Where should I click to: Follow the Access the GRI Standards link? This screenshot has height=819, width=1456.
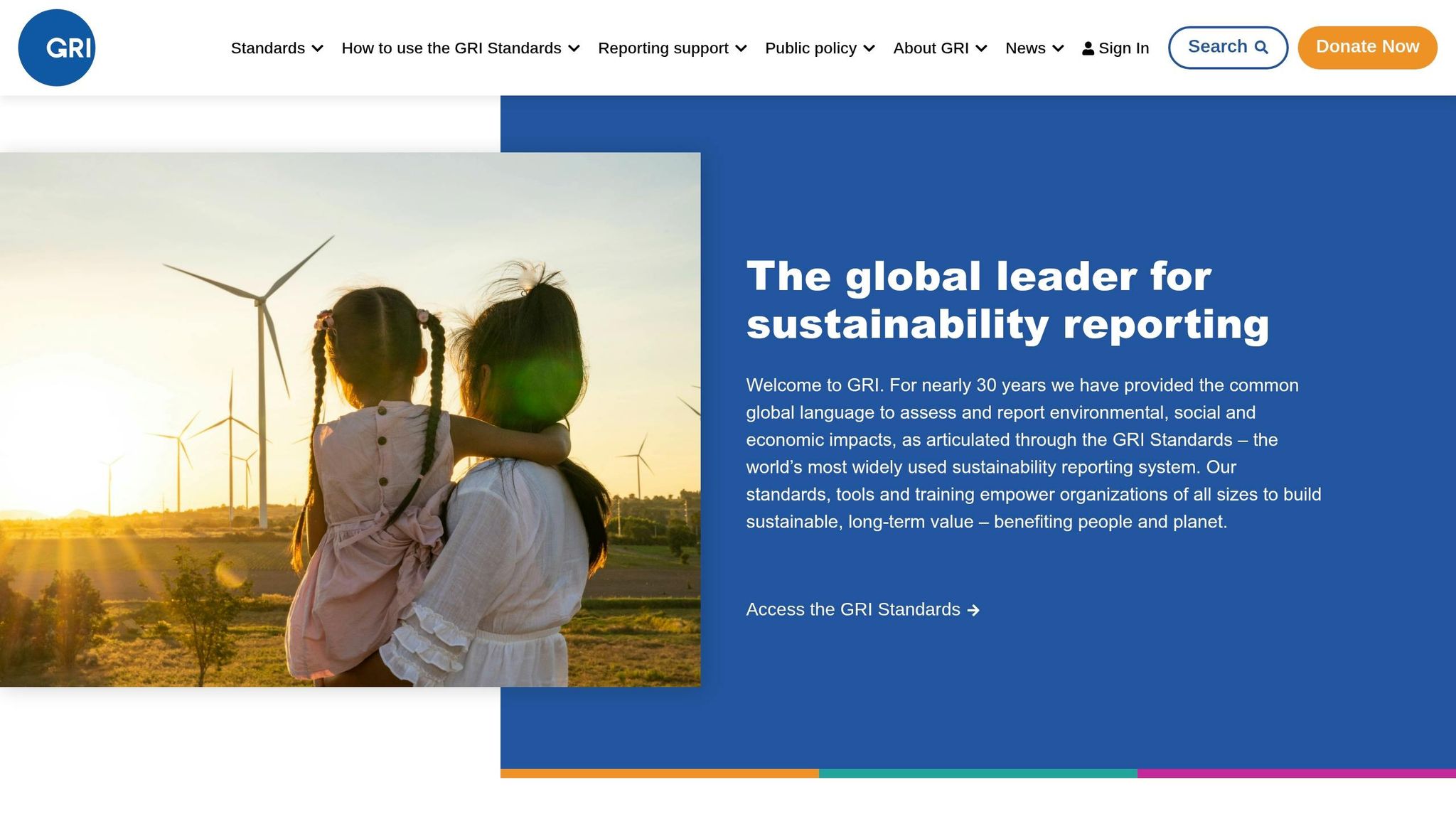pos(863,610)
